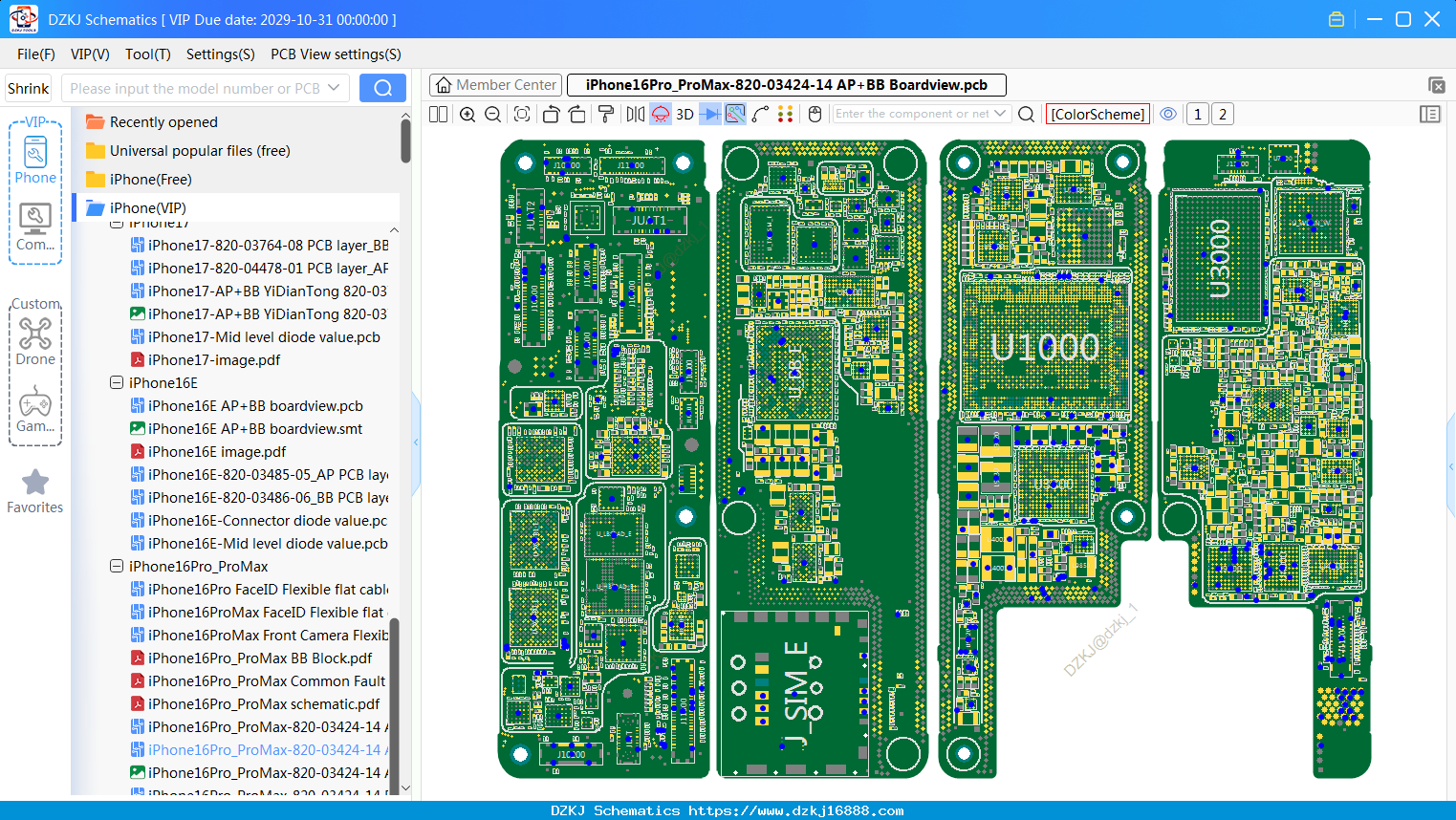
Task: Click the paint roller tool icon
Action: coord(606,115)
